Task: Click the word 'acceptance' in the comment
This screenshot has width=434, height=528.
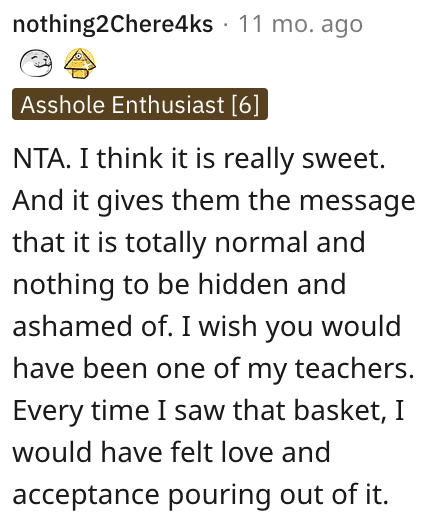Action: pyautogui.click(x=86, y=496)
